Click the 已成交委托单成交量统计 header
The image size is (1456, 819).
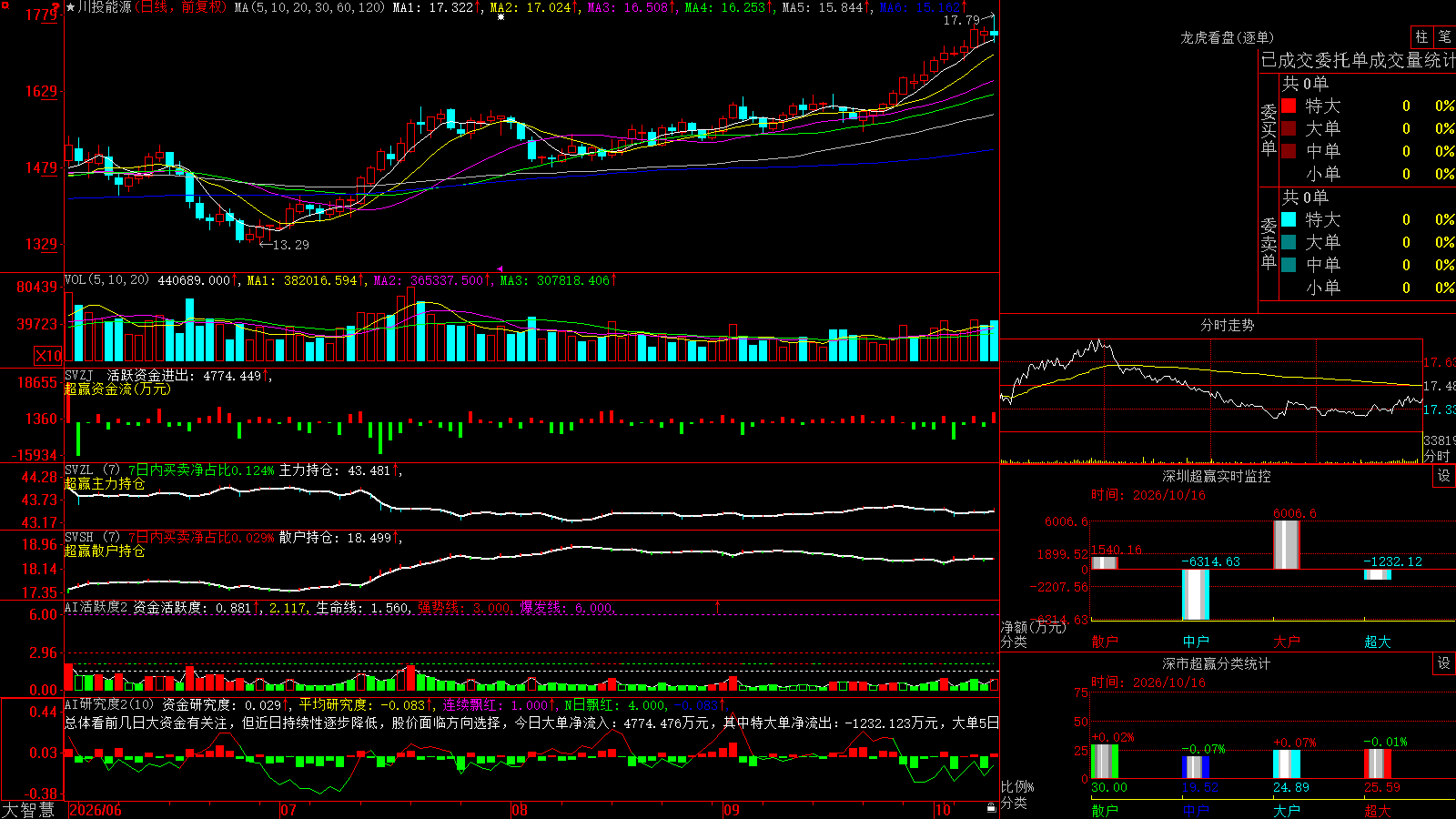1358,60
